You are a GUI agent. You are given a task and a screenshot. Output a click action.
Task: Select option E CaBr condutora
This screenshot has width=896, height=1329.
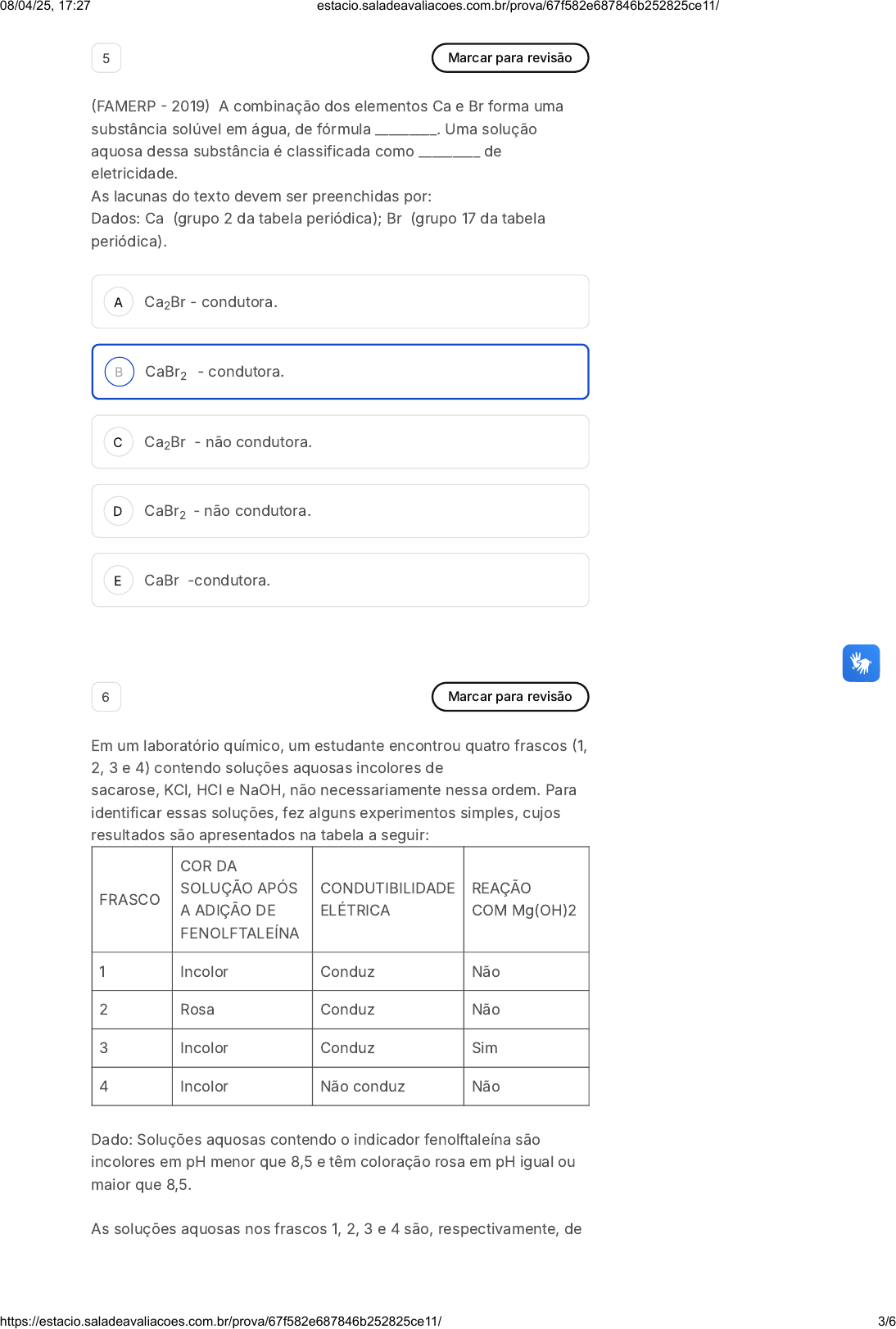340,581
